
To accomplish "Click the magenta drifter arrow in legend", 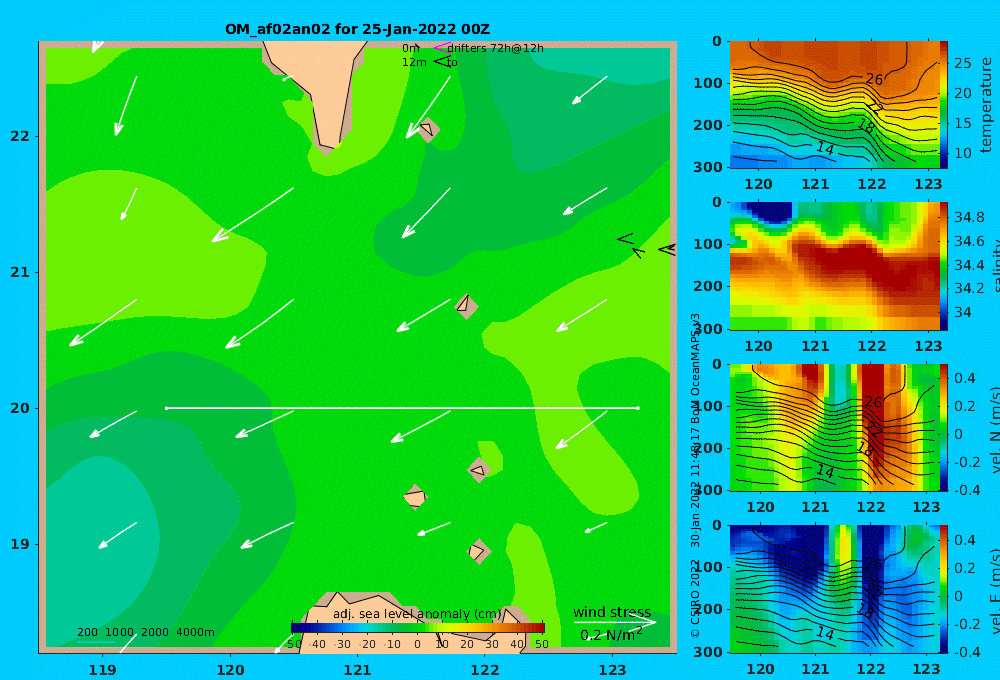I will tap(441, 47).
